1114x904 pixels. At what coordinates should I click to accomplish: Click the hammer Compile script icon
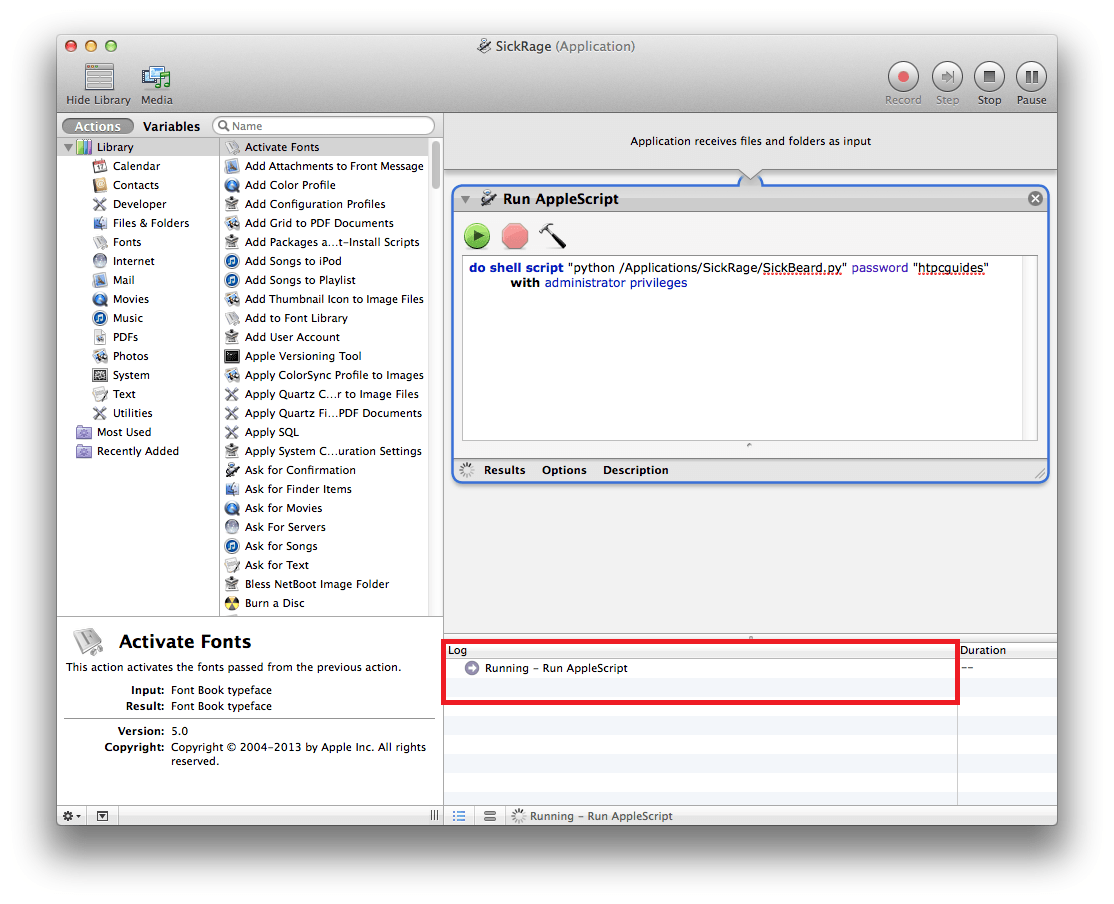click(552, 236)
